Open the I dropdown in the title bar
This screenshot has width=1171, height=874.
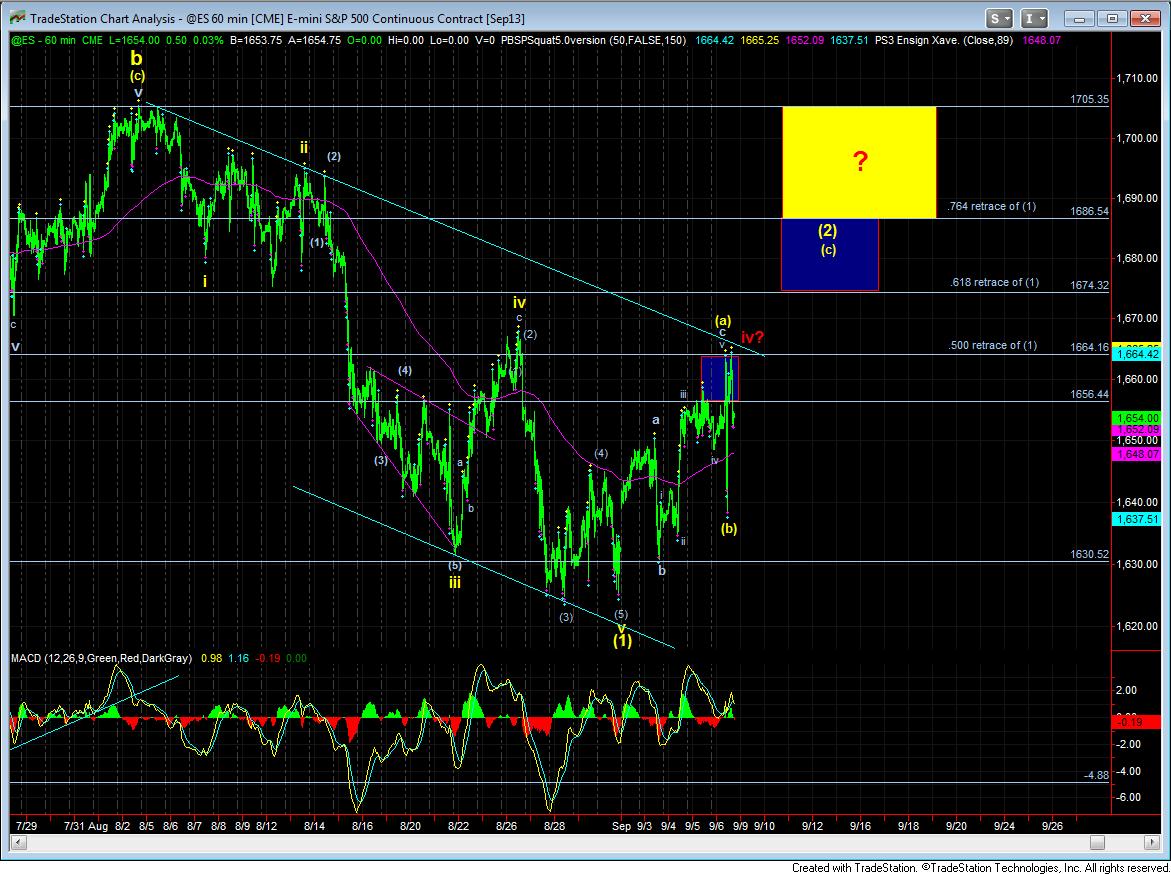pyautogui.click(x=1034, y=18)
